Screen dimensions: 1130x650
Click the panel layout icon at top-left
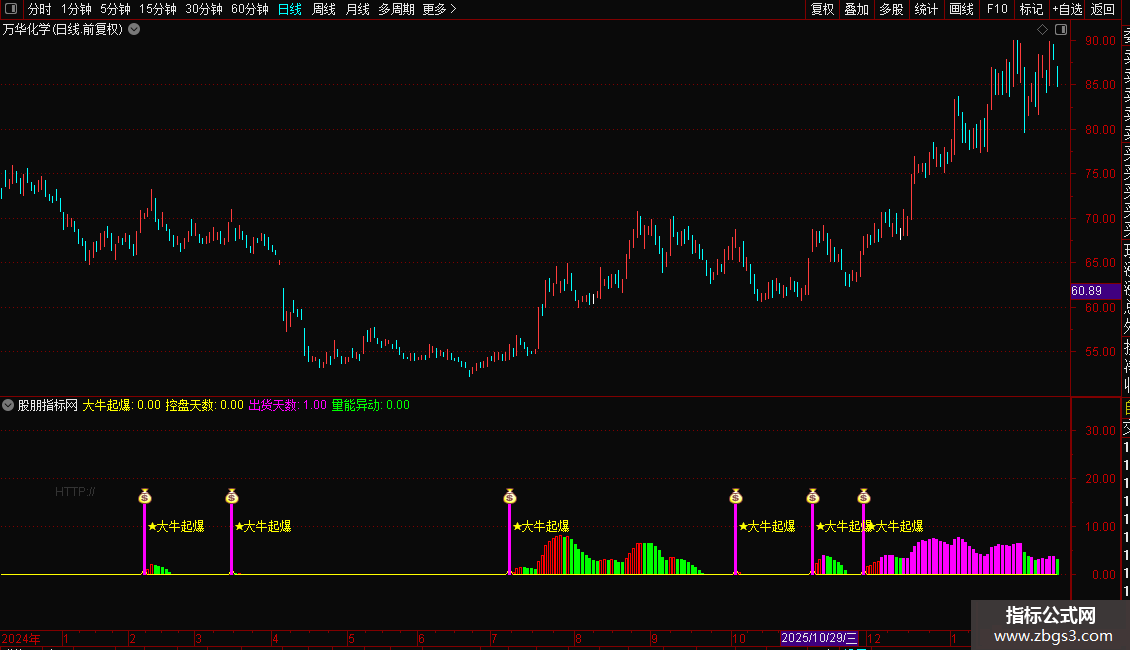pos(11,9)
